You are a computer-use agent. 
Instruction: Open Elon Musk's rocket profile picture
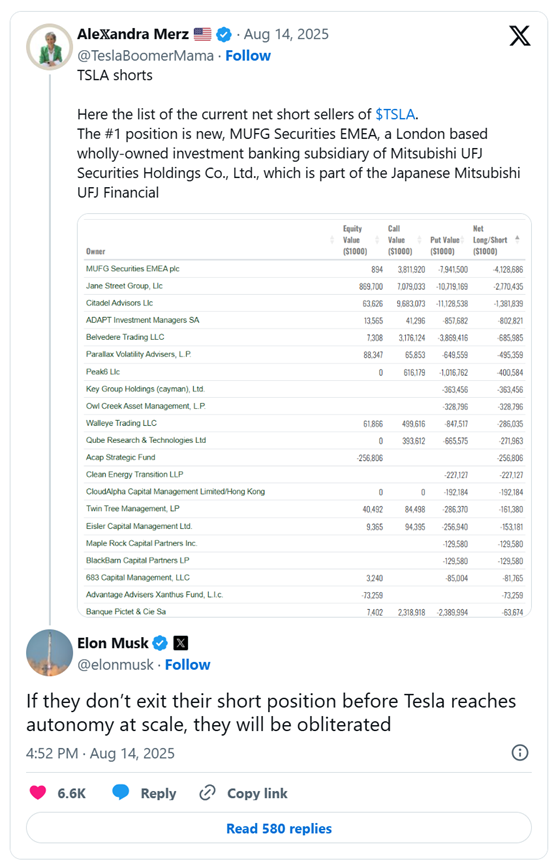pos(50,653)
